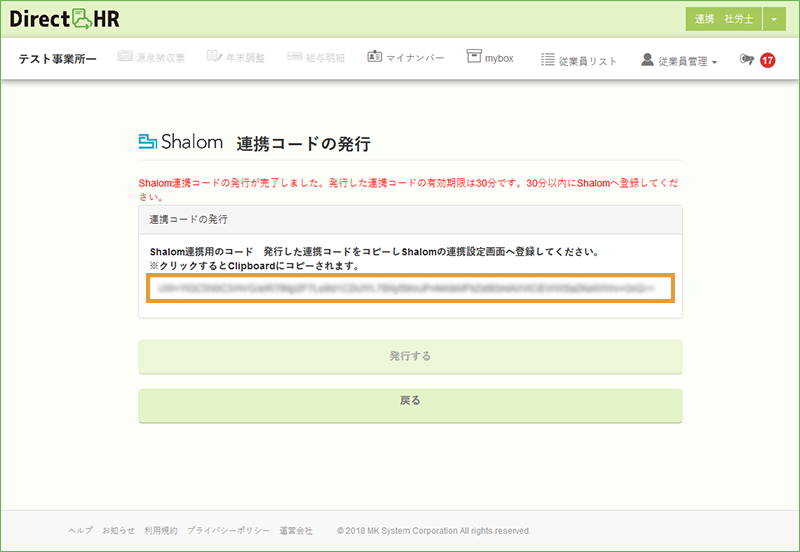This screenshot has width=800, height=552.
Task: Click the Shalom logo
Action: coord(181,141)
